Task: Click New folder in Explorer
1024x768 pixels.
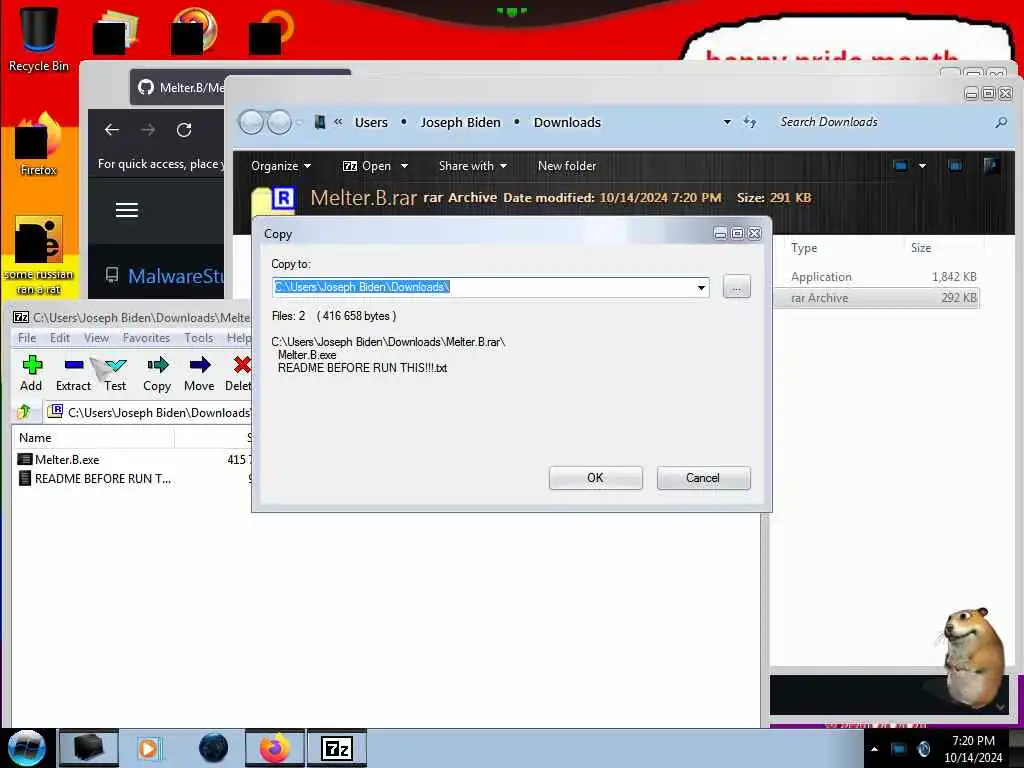Action: point(567,166)
